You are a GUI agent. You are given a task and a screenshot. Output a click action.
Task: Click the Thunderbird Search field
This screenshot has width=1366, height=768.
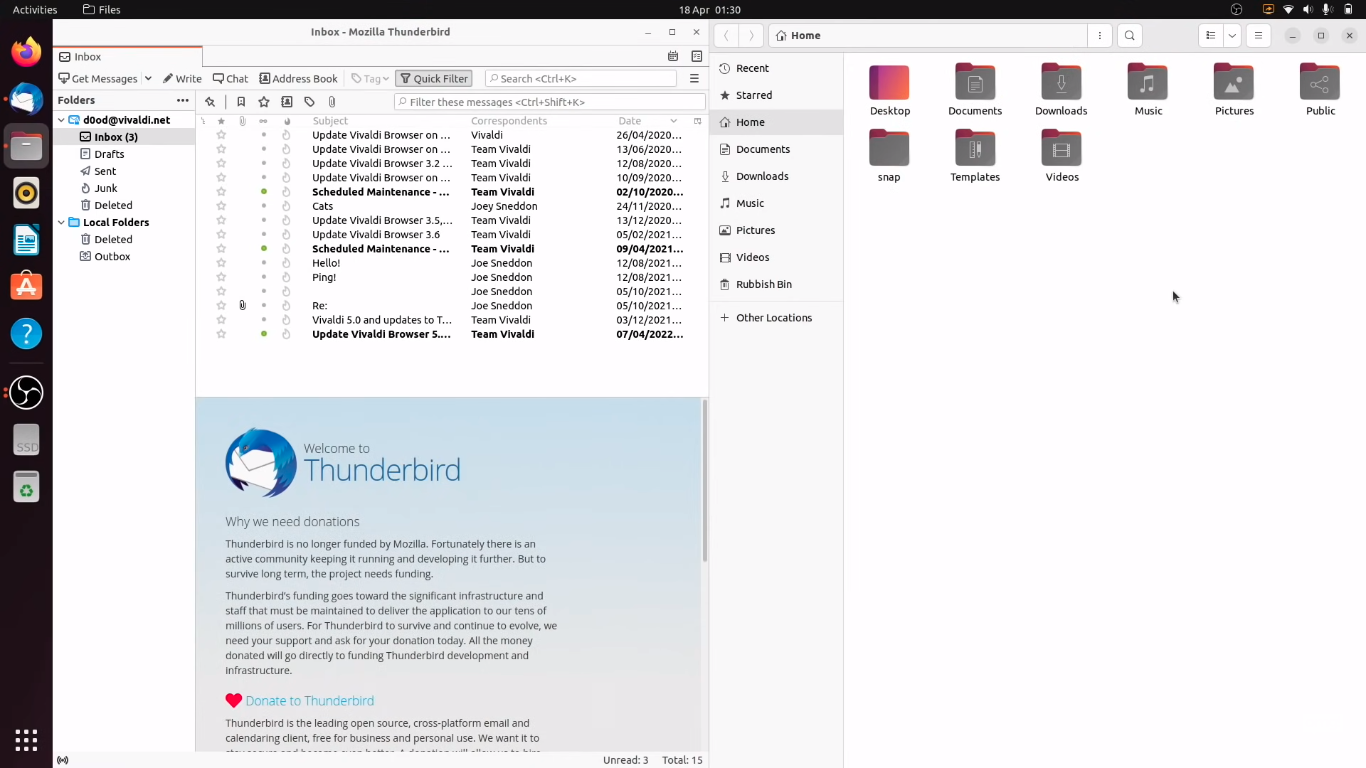581,79
